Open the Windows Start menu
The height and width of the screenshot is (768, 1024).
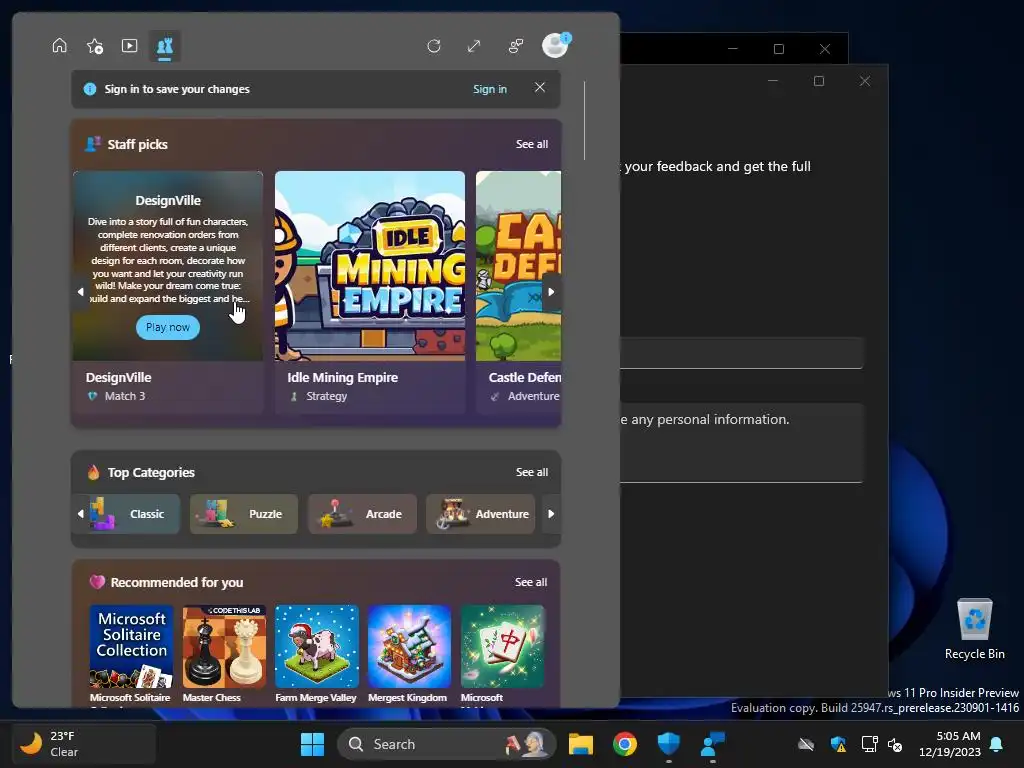(312, 744)
